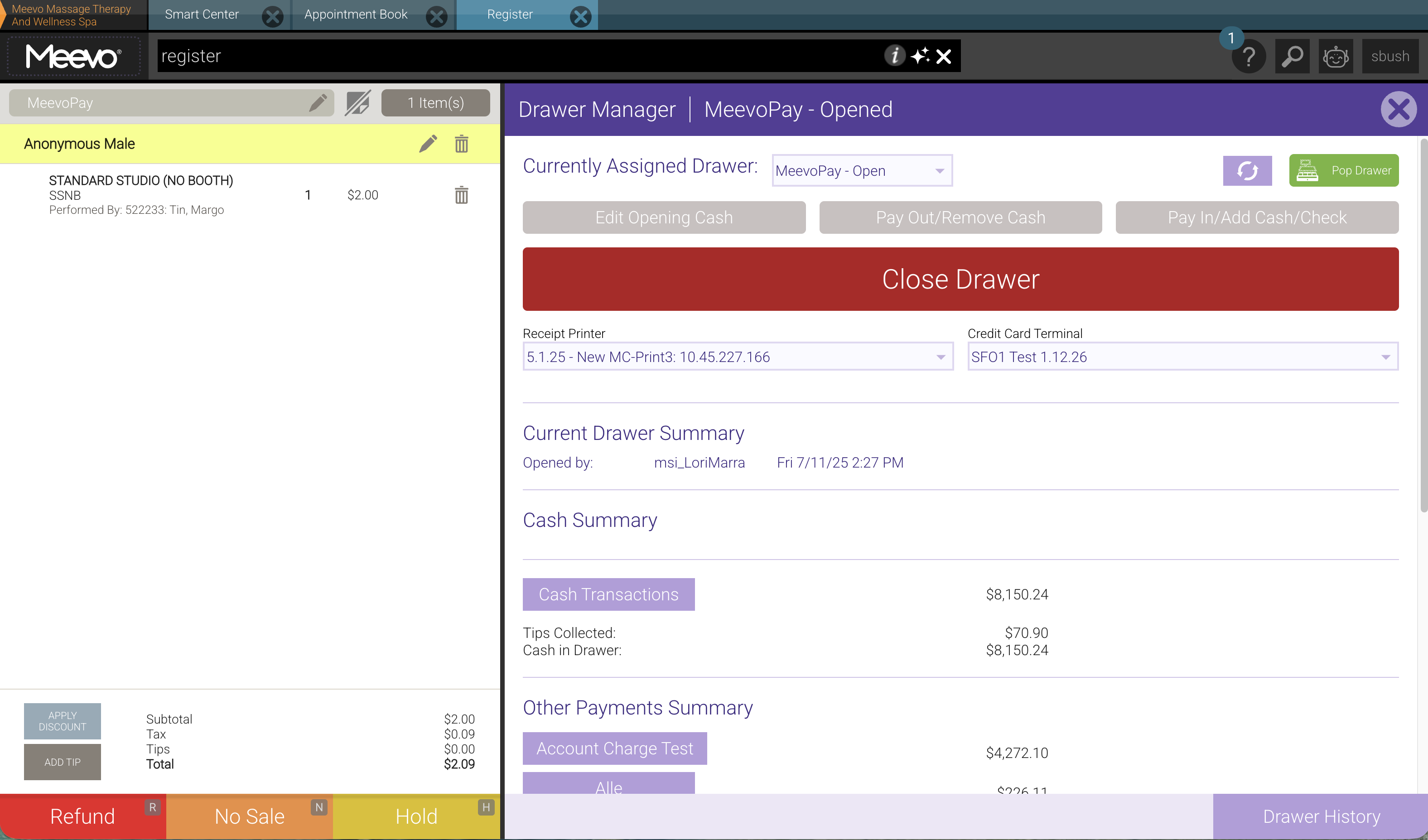1428x840 pixels.
Task: Clear the register search text
Action: coord(944,56)
